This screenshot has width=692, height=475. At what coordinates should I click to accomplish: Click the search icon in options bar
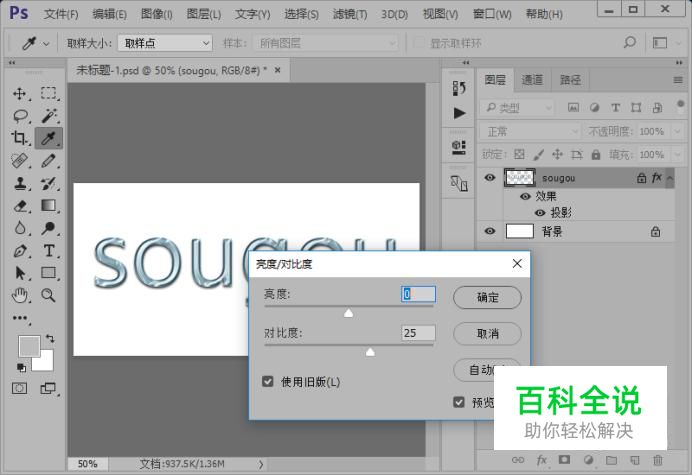(x=629, y=42)
